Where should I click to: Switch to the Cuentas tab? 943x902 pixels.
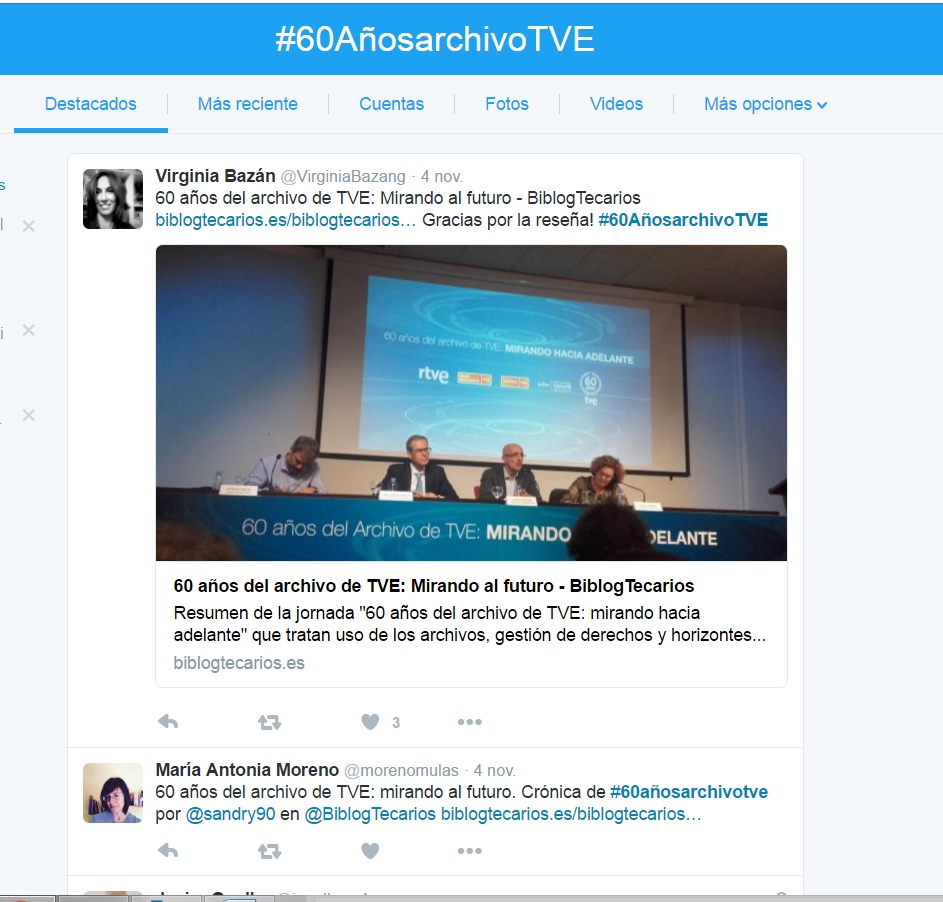(392, 104)
